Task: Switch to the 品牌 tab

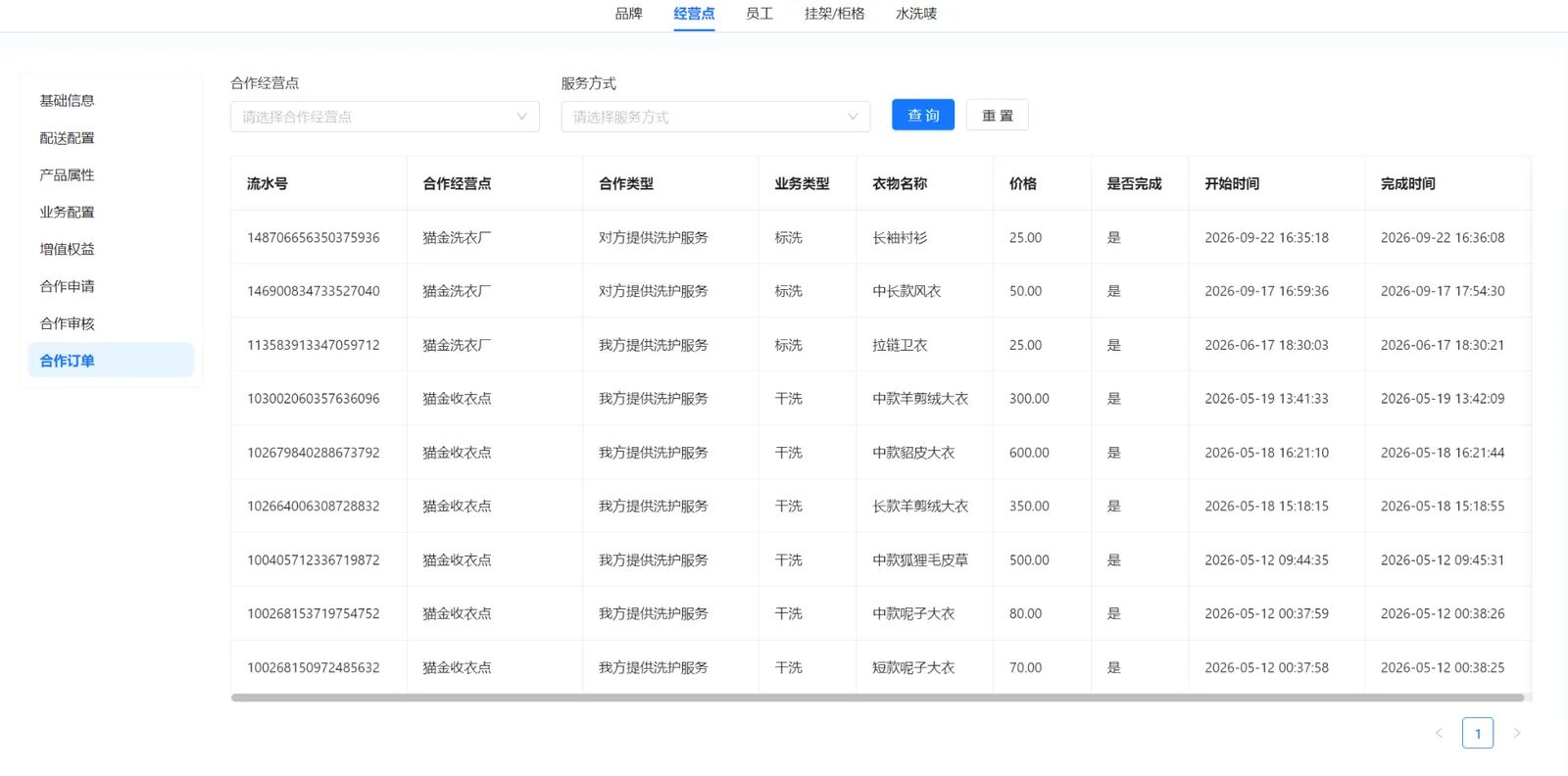Action: [x=628, y=14]
